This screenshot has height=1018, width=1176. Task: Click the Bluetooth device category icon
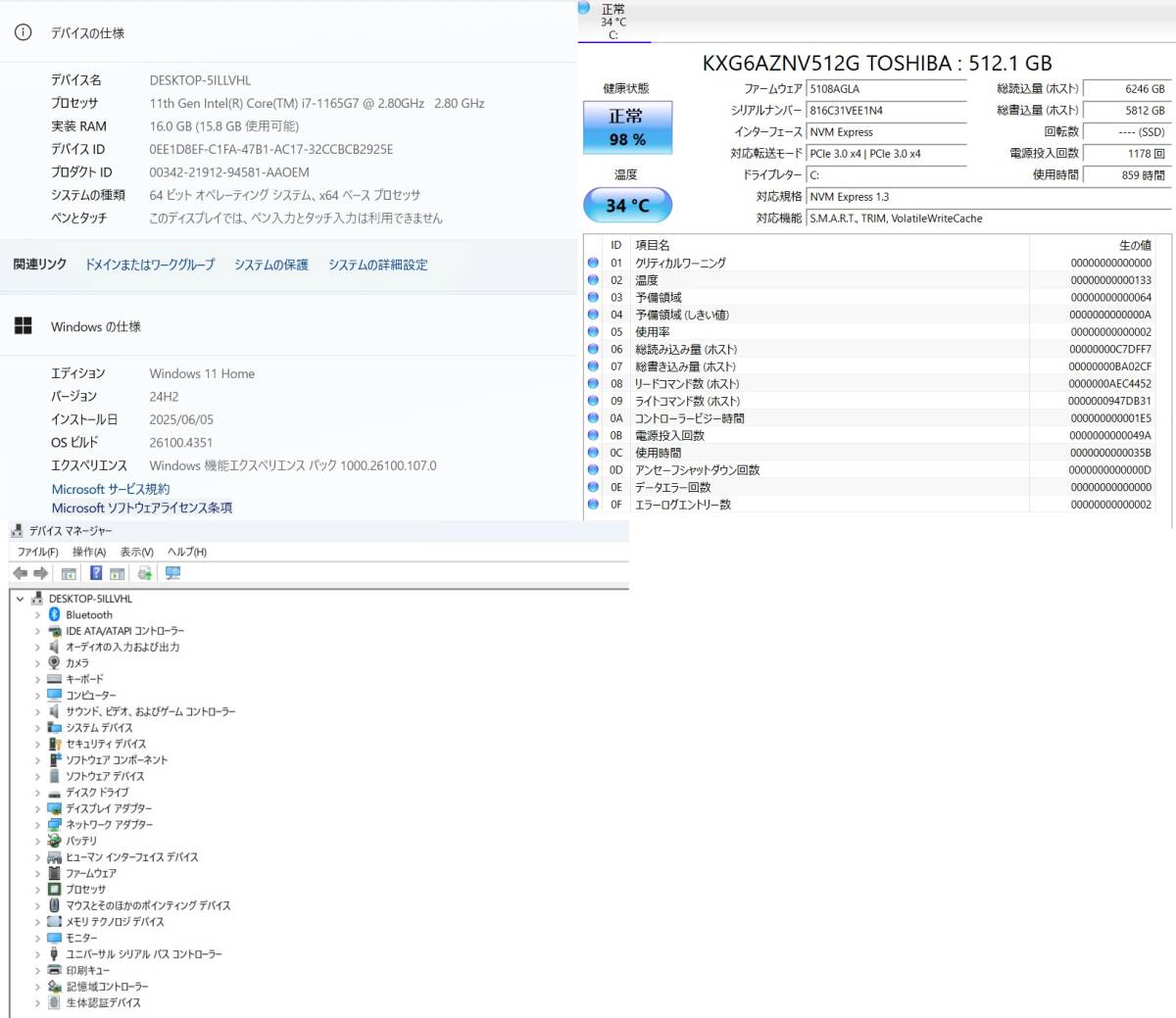54,614
